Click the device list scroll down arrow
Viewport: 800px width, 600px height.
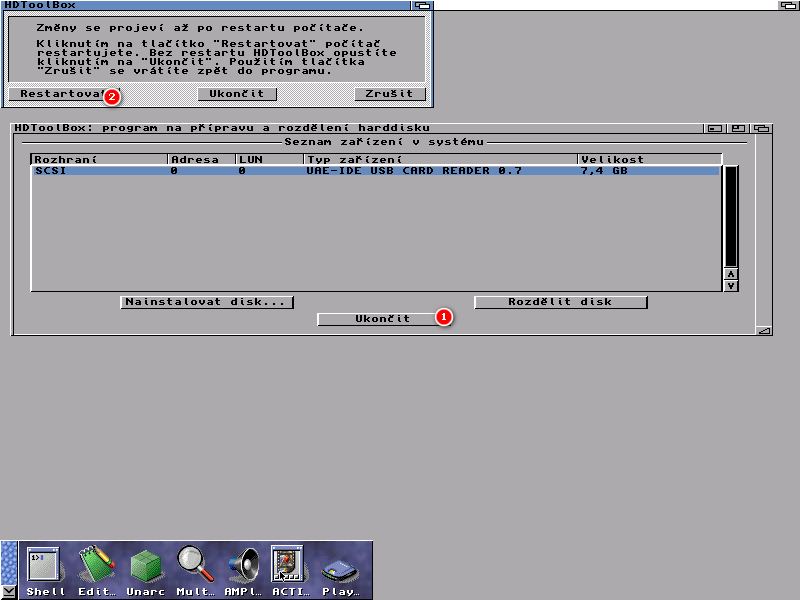(730, 285)
